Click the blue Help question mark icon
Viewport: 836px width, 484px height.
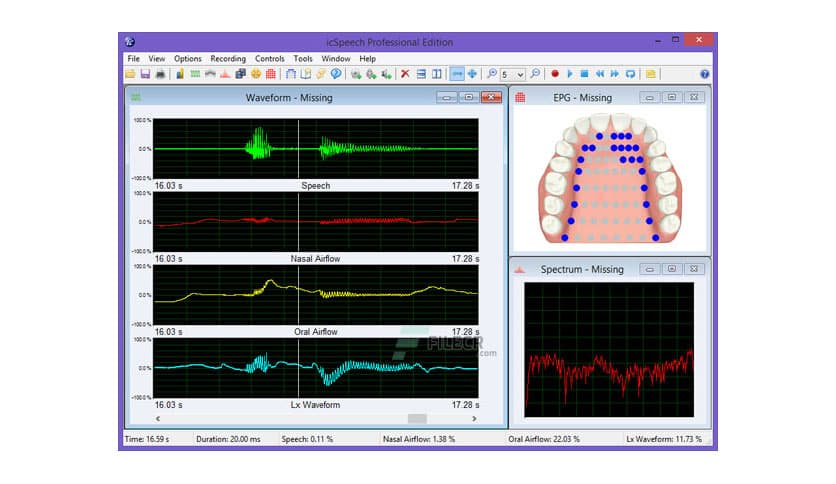click(704, 74)
